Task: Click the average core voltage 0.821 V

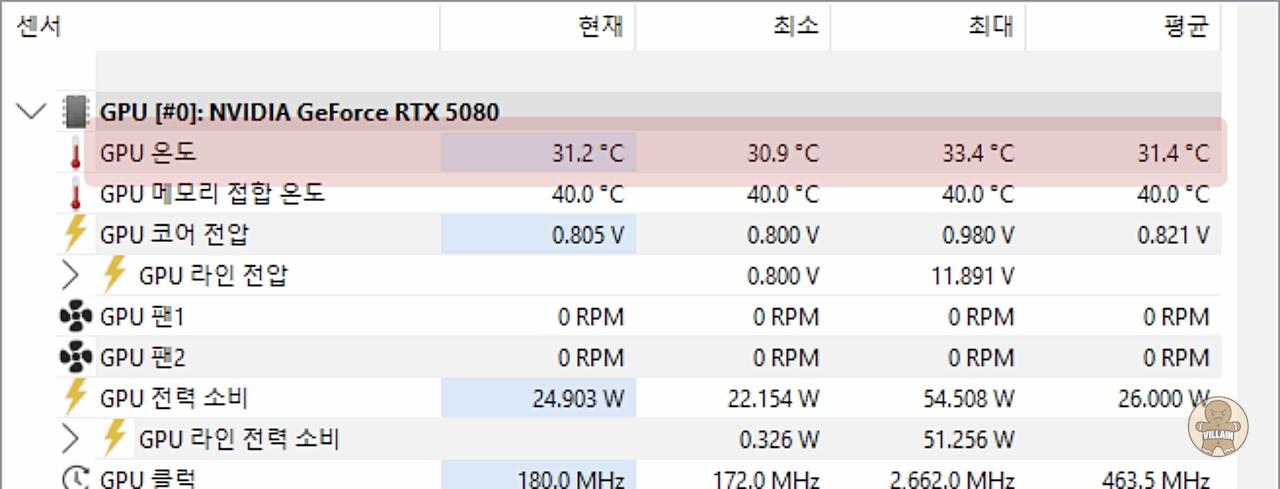Action: click(1173, 235)
